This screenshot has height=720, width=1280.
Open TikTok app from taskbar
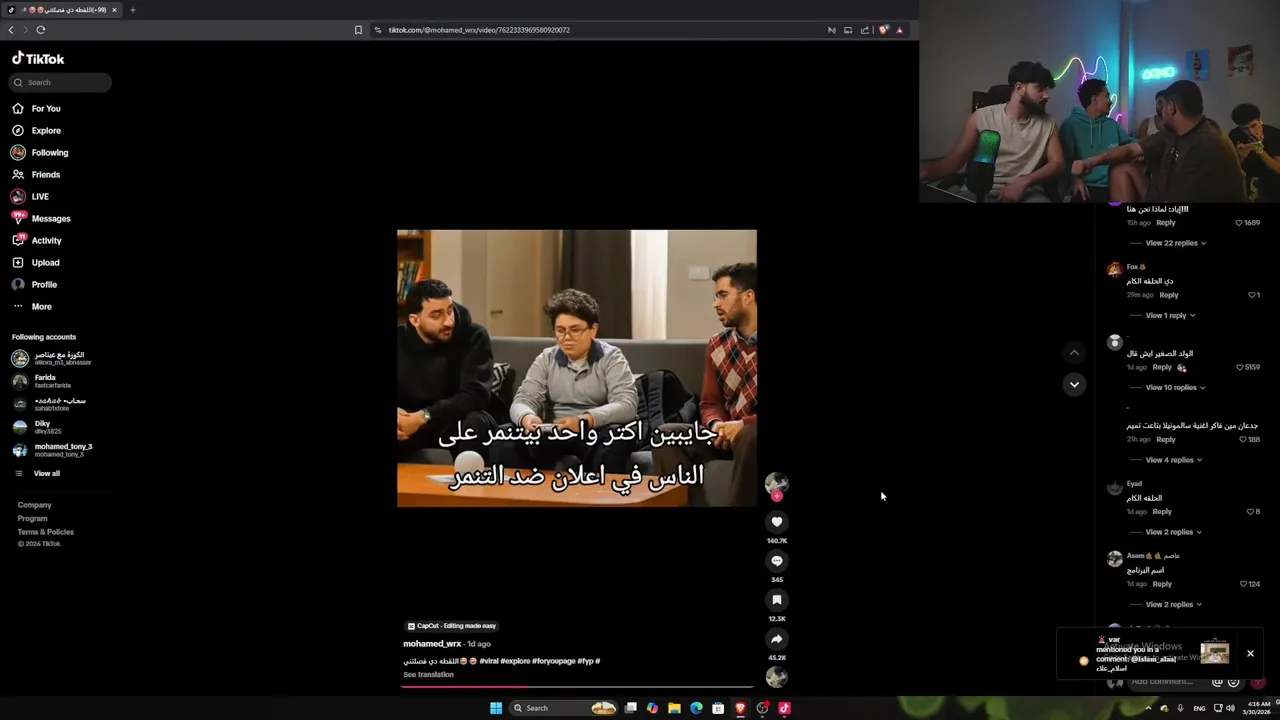(784, 708)
